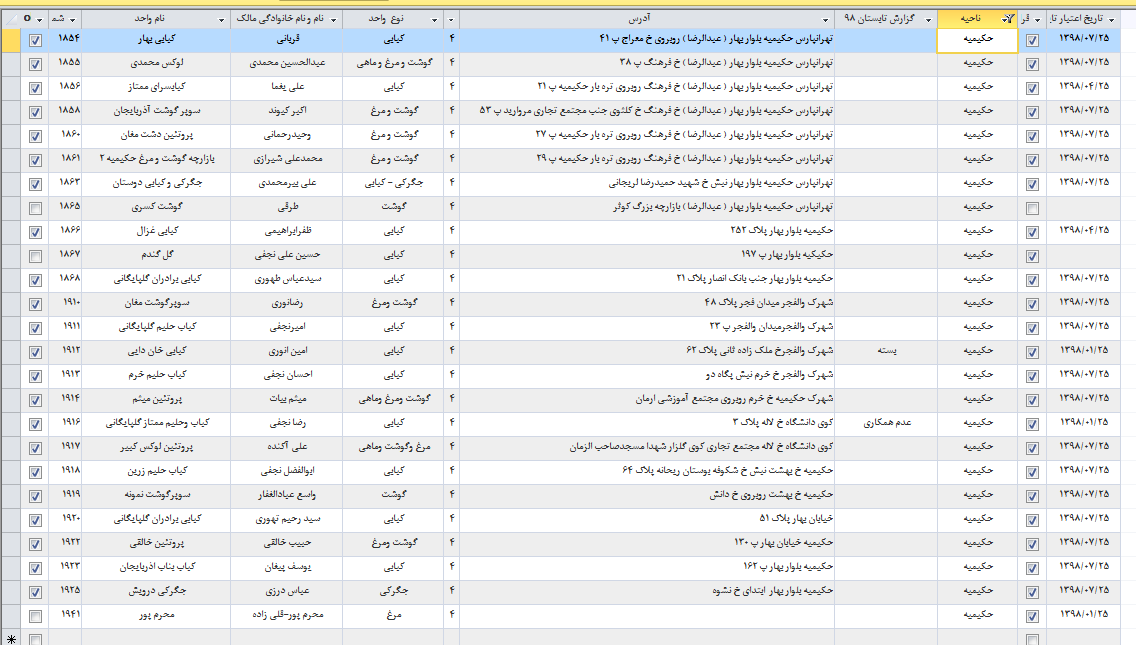The image size is (1136, 645).
Task: Open the O column dropdown arrow
Action: pyautogui.click(x=39, y=20)
